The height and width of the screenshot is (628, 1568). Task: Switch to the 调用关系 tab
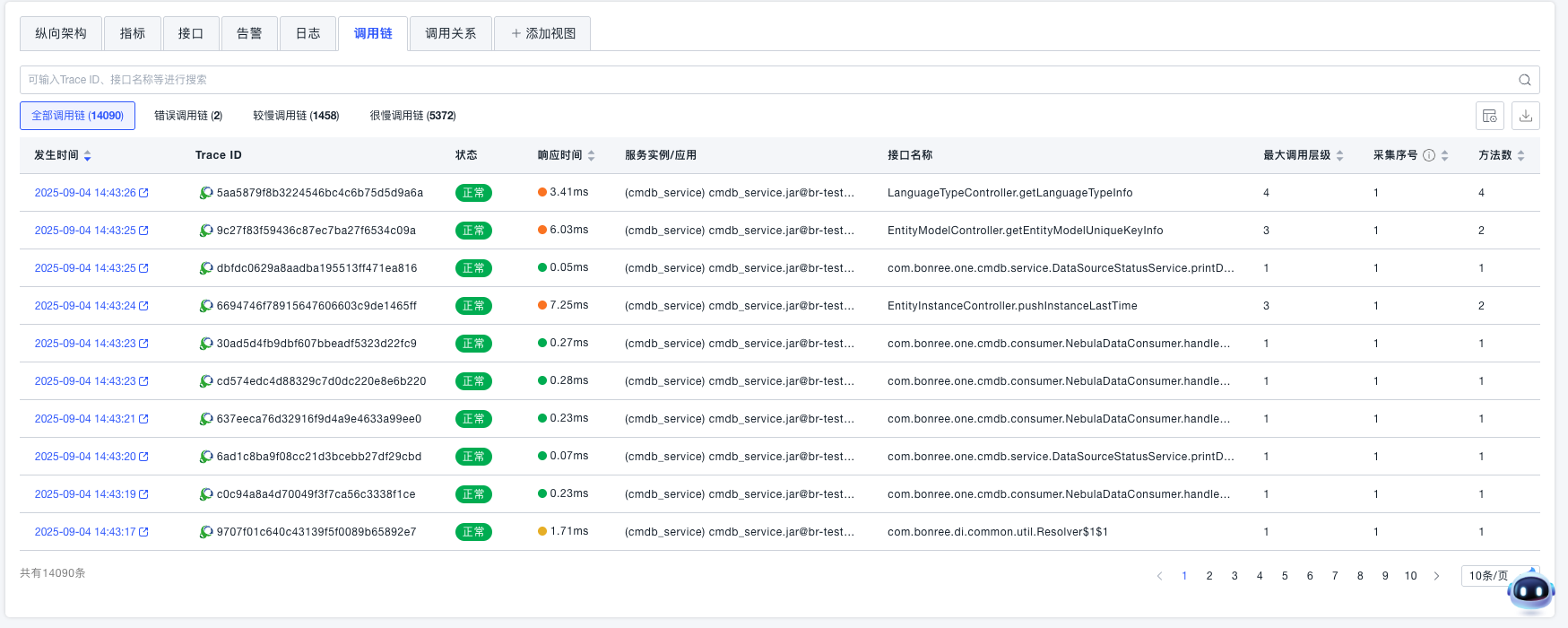pos(450,33)
